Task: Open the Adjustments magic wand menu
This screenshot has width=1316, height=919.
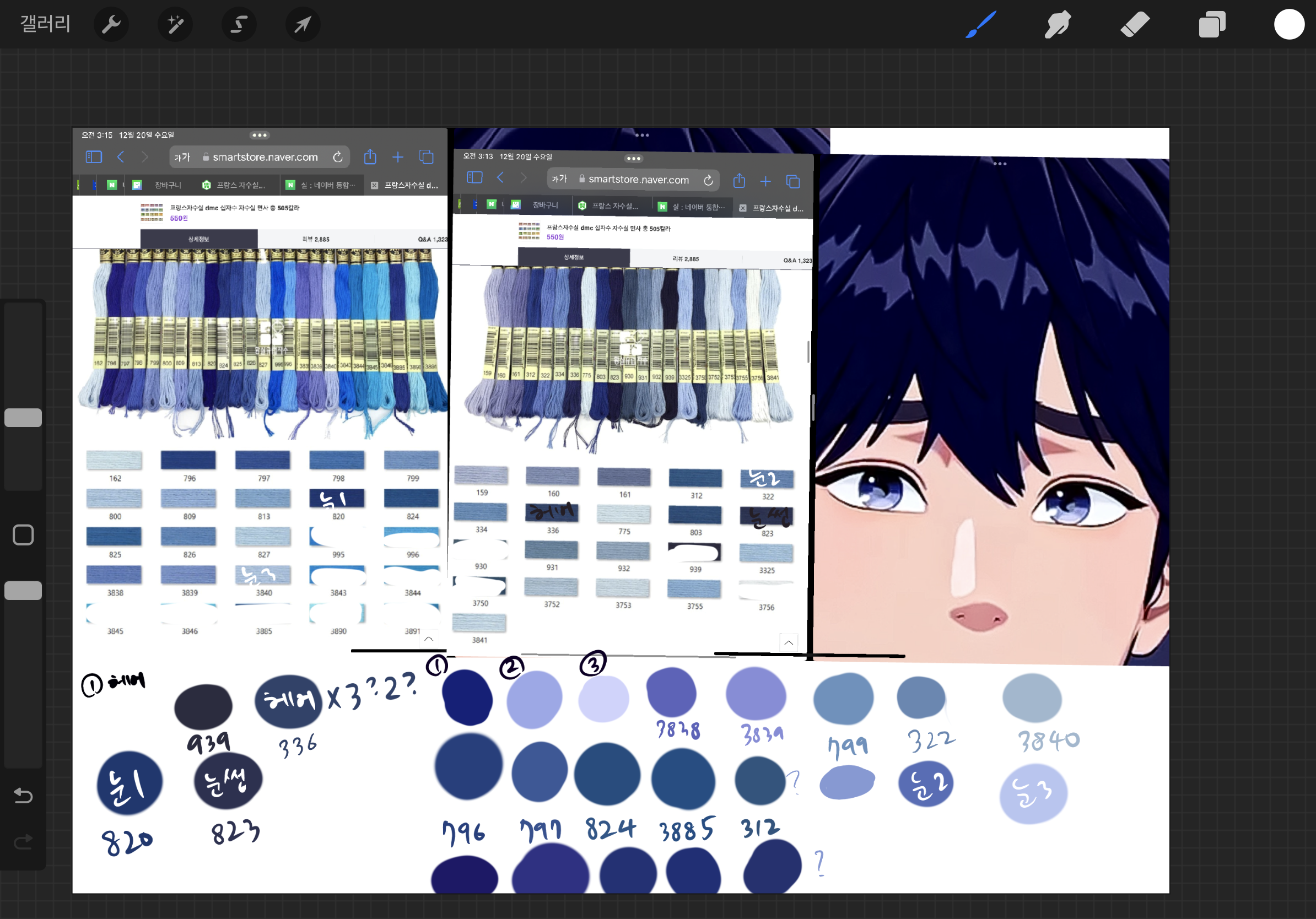Action: tap(175, 24)
